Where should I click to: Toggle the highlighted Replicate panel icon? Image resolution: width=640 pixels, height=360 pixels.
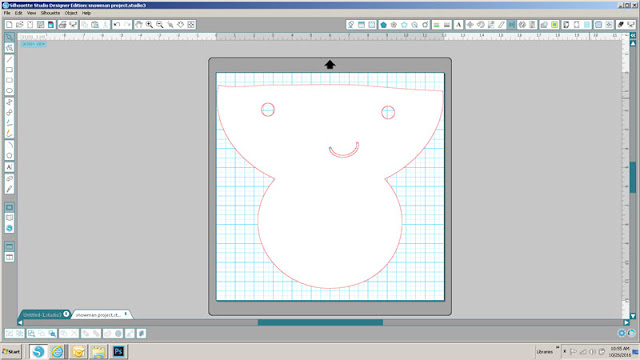[x=511, y=25]
